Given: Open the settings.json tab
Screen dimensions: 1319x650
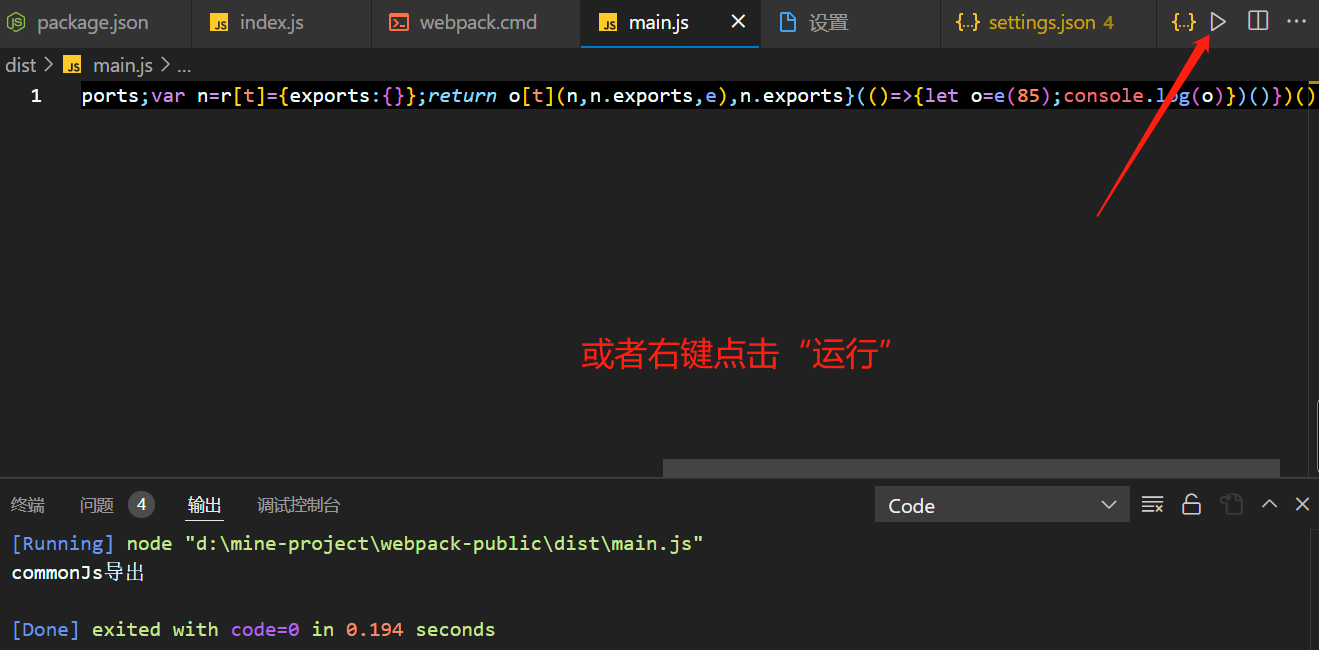Looking at the screenshot, I should [1048, 22].
